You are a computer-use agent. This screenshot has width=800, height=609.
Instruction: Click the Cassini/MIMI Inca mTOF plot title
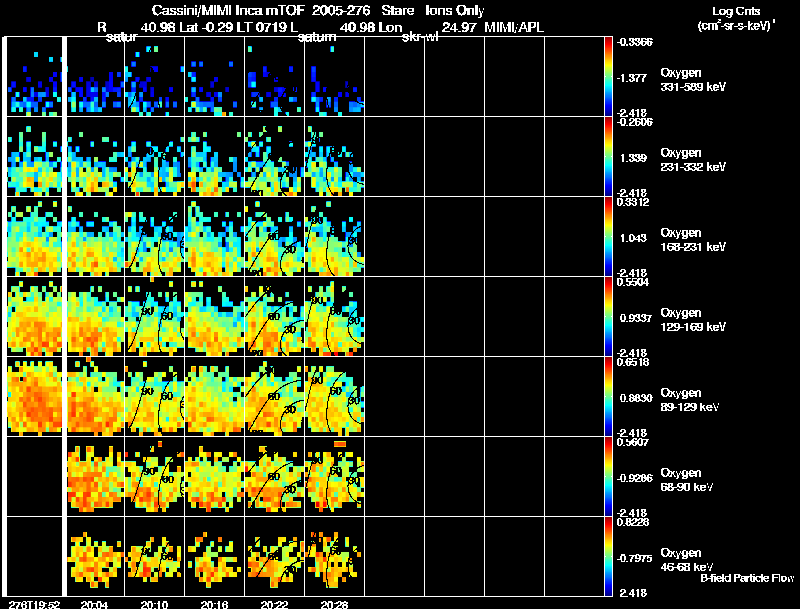pyautogui.click(x=318, y=11)
